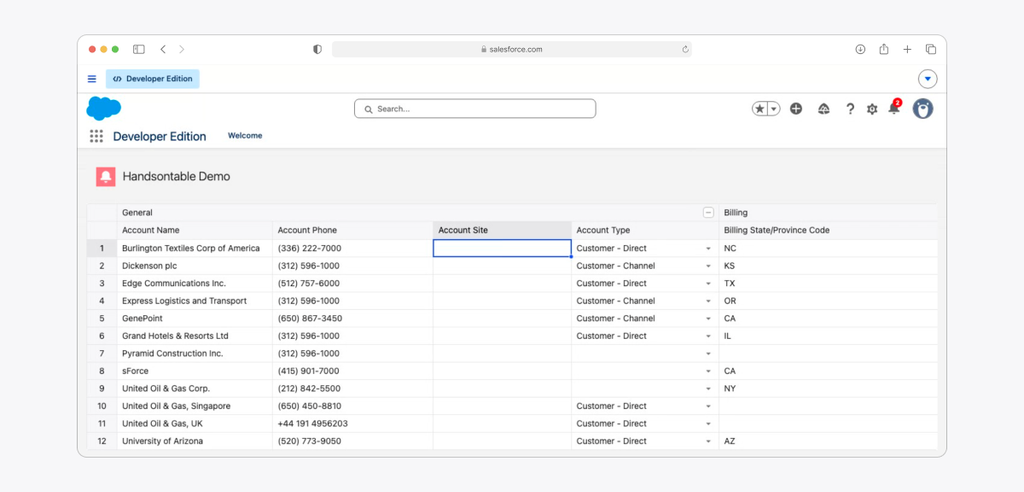Show the tab overview icon
Image resolution: width=1024 pixels, height=492 pixels.
pos(931,49)
